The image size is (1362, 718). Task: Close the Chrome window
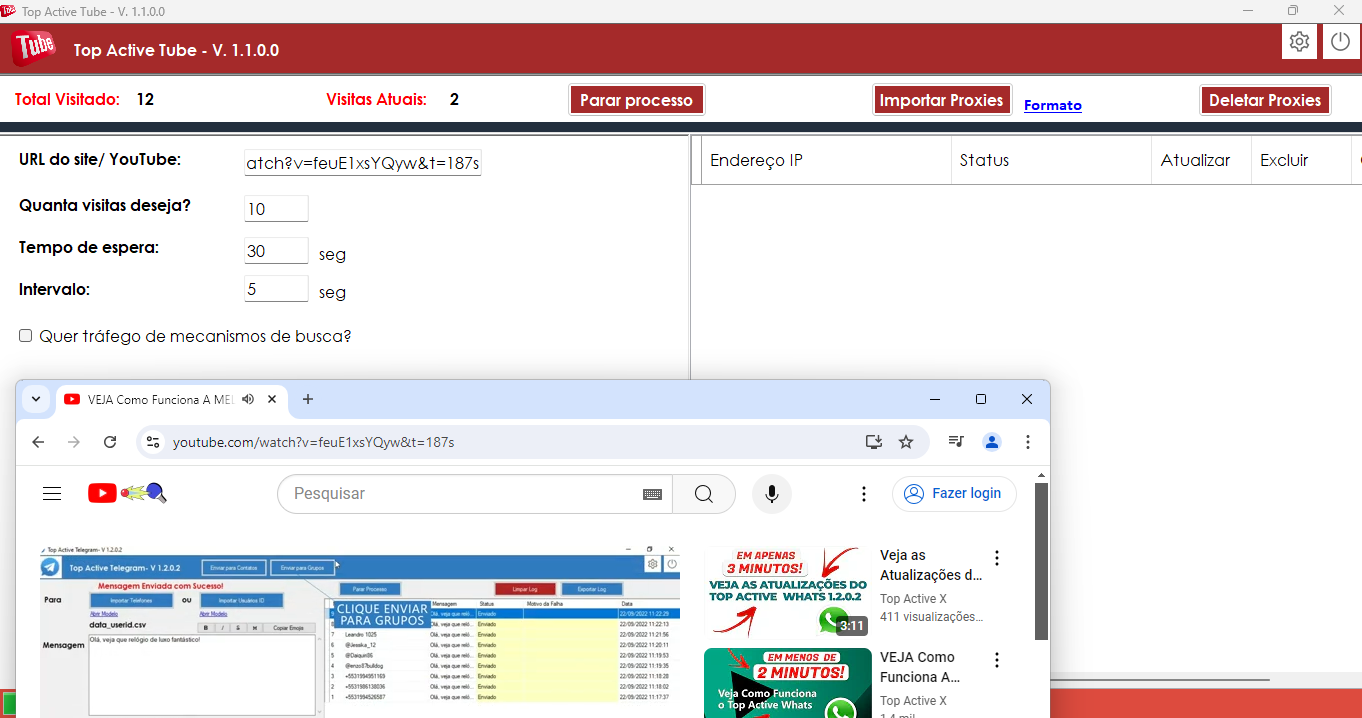pos(1027,399)
